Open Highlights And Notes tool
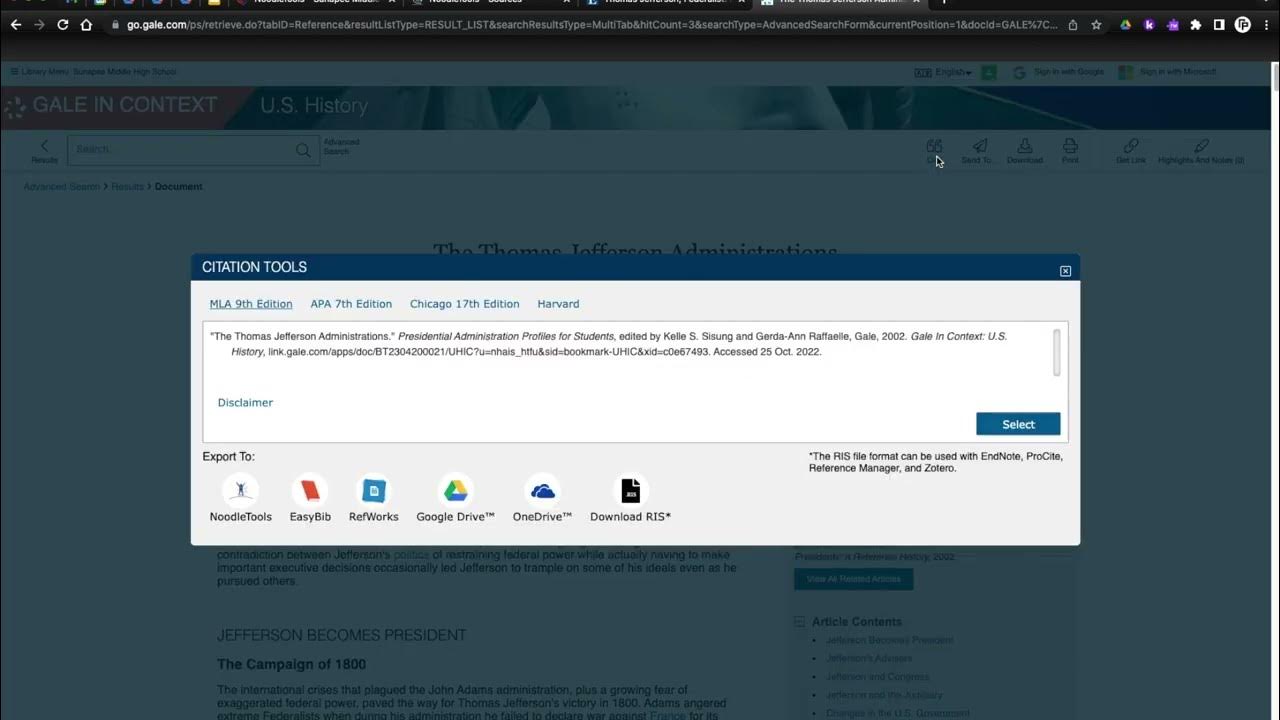 click(1201, 151)
